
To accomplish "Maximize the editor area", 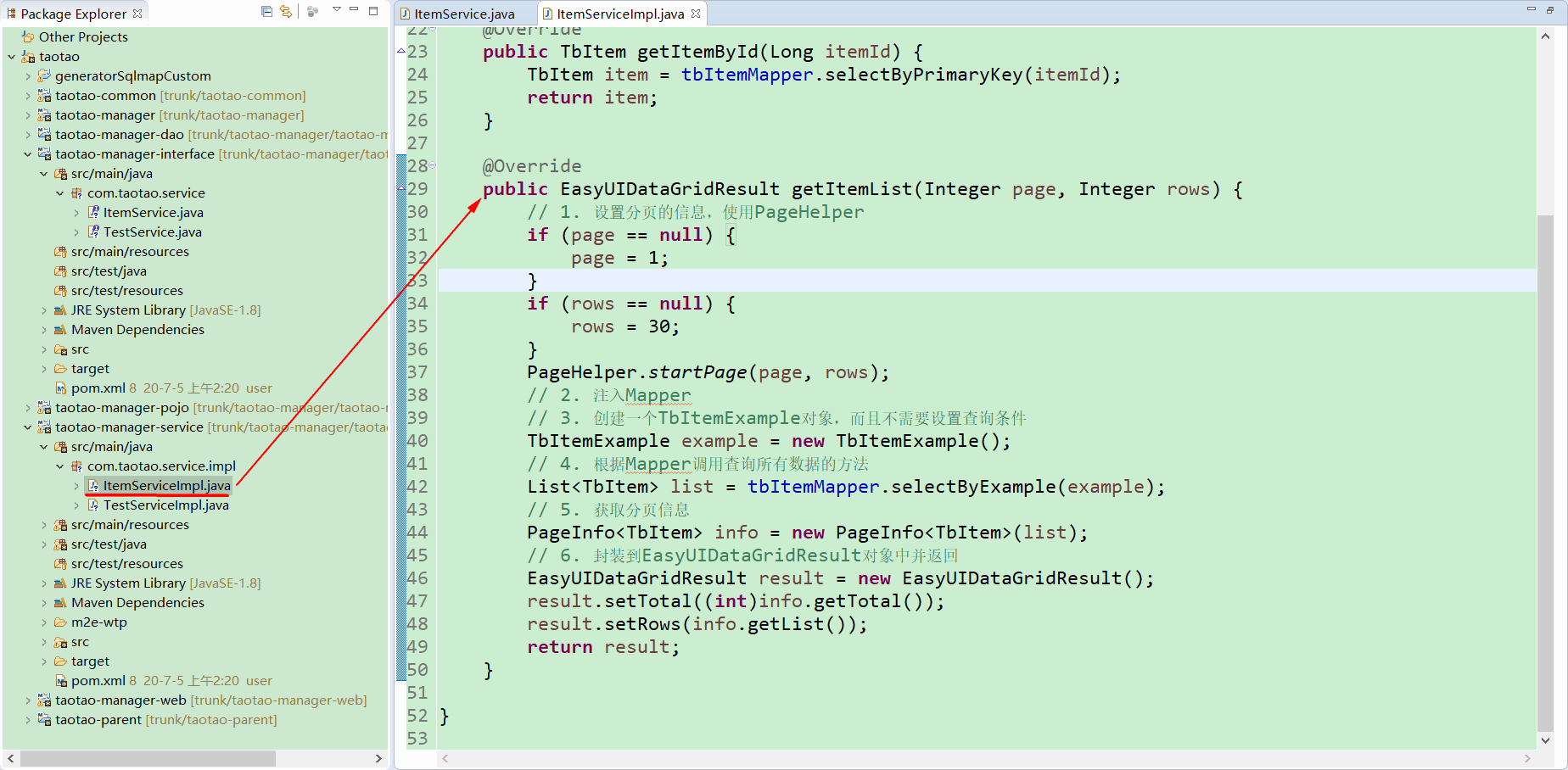I will (x=1551, y=10).
